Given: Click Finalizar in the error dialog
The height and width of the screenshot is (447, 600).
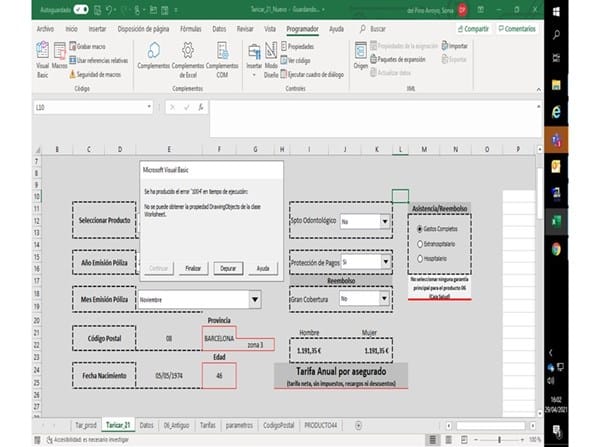Looking at the screenshot, I should [x=193, y=268].
